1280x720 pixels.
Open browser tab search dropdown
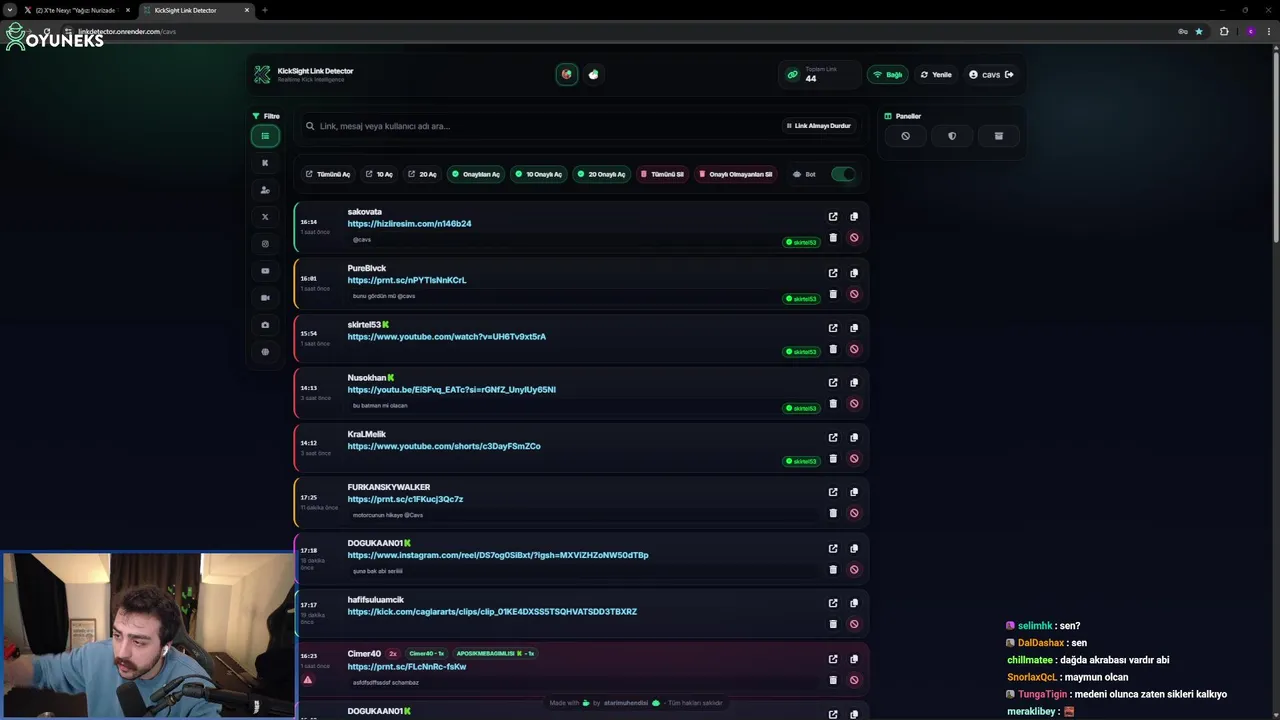click(9, 10)
